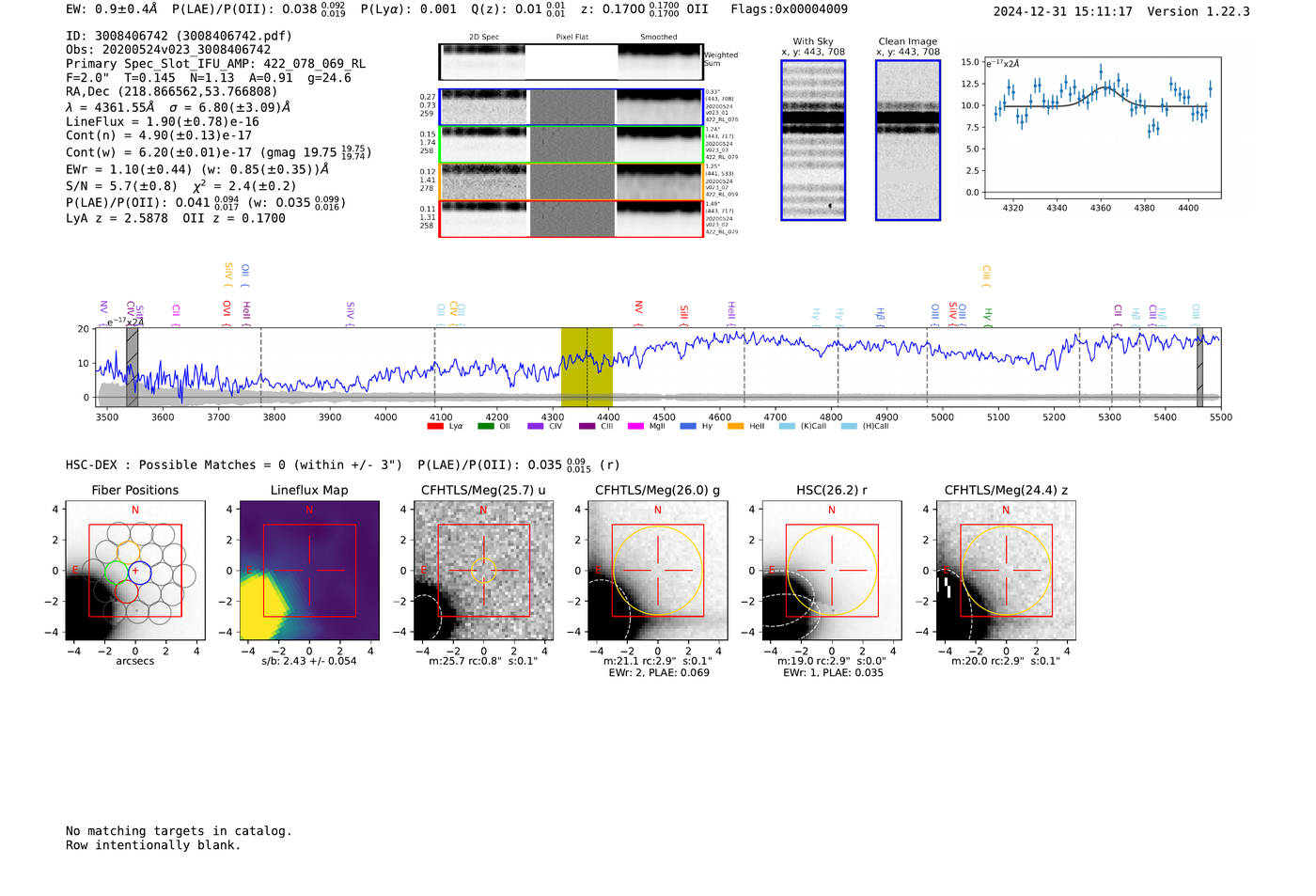Select the orange-bordered 2D fiber spectrum row

571,181
